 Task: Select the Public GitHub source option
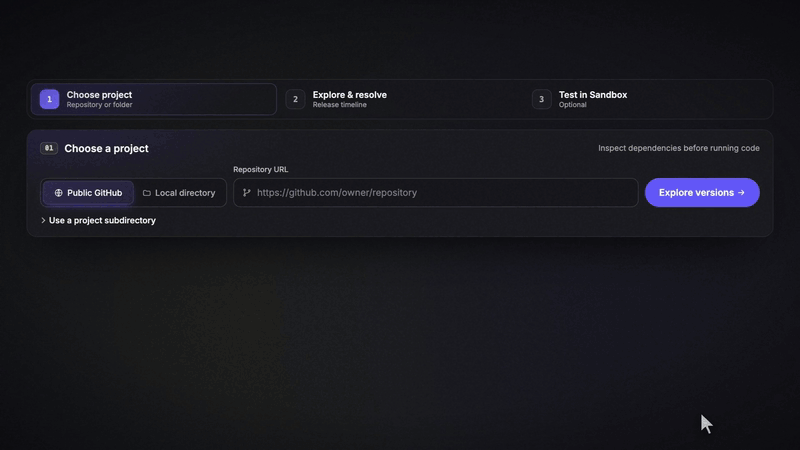coord(88,193)
